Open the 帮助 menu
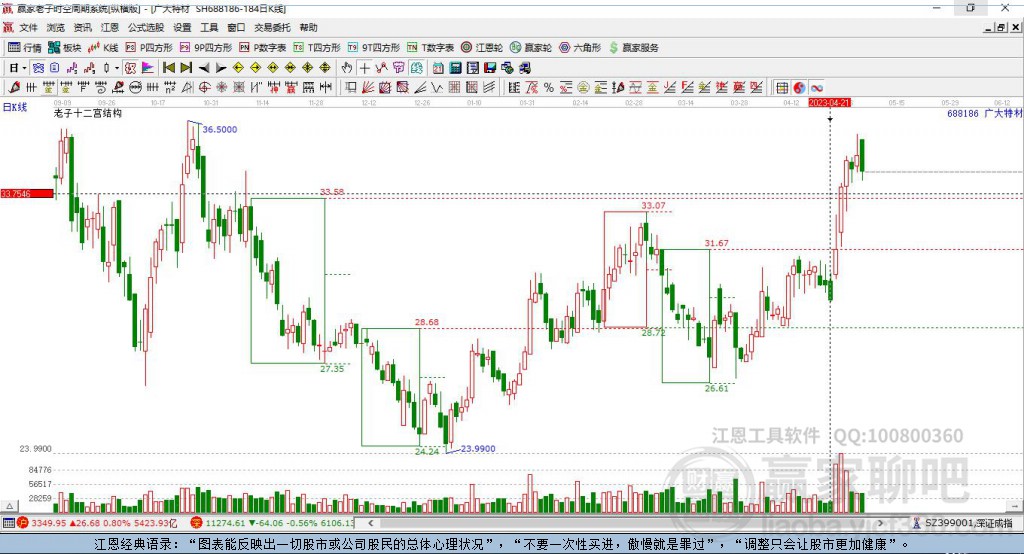 click(x=308, y=27)
